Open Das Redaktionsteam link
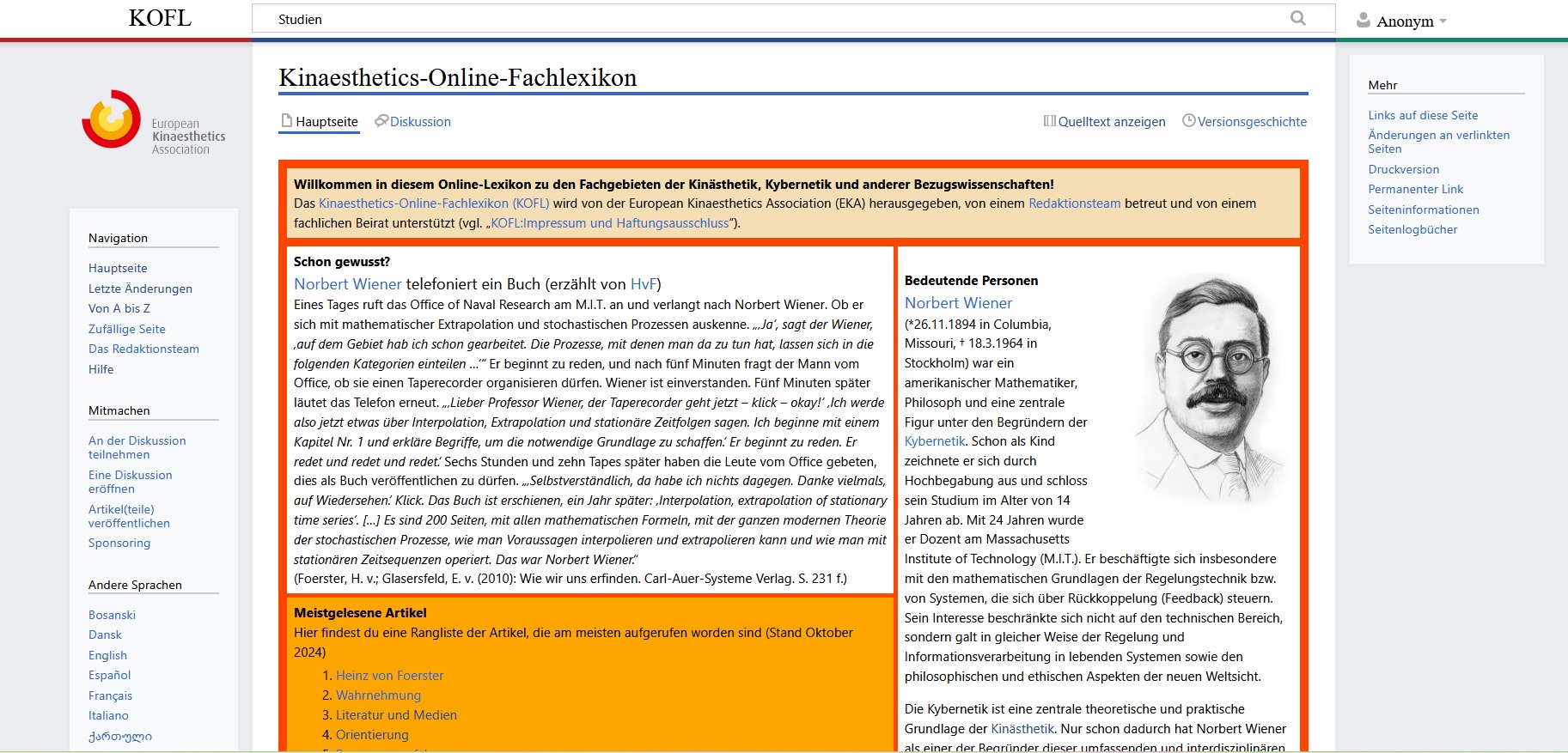This screenshot has height=753, width=1568. 143,349
